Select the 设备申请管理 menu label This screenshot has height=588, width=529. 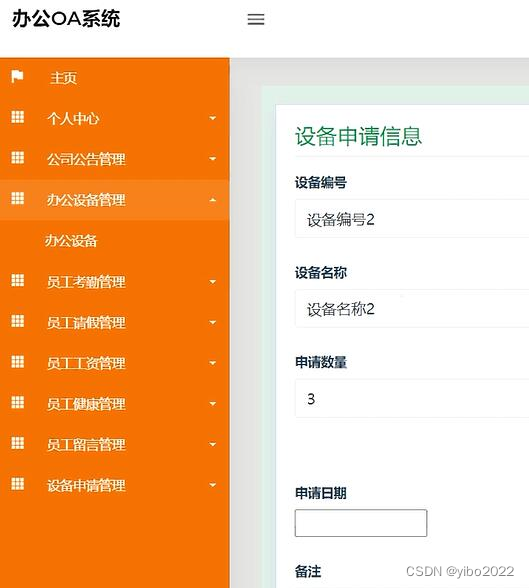(x=86, y=486)
